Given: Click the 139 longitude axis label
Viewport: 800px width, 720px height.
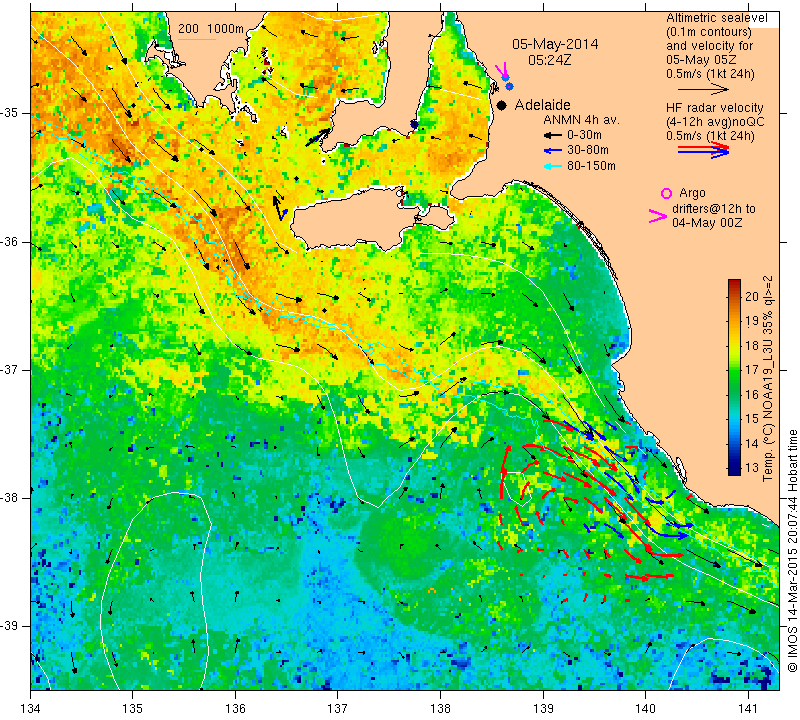Looking at the screenshot, I should coord(543,709).
